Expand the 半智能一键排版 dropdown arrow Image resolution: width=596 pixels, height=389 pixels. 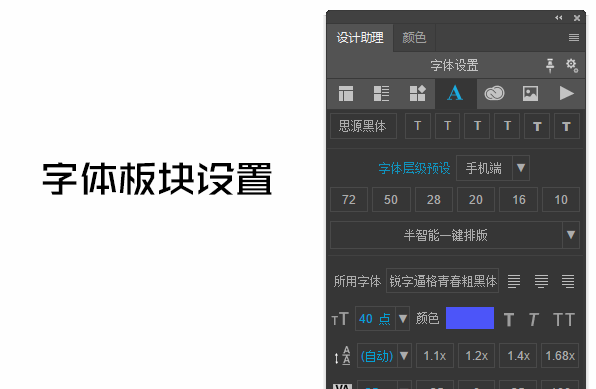(x=571, y=235)
